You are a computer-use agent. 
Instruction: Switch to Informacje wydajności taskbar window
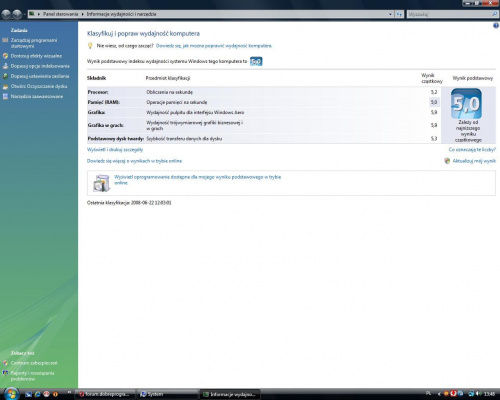click(x=229, y=394)
